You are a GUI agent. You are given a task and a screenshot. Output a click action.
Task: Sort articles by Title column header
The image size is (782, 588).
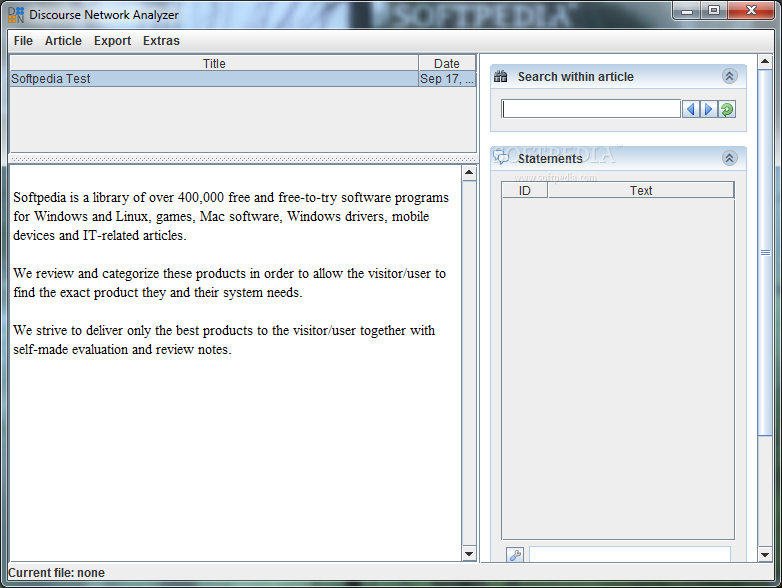(214, 63)
